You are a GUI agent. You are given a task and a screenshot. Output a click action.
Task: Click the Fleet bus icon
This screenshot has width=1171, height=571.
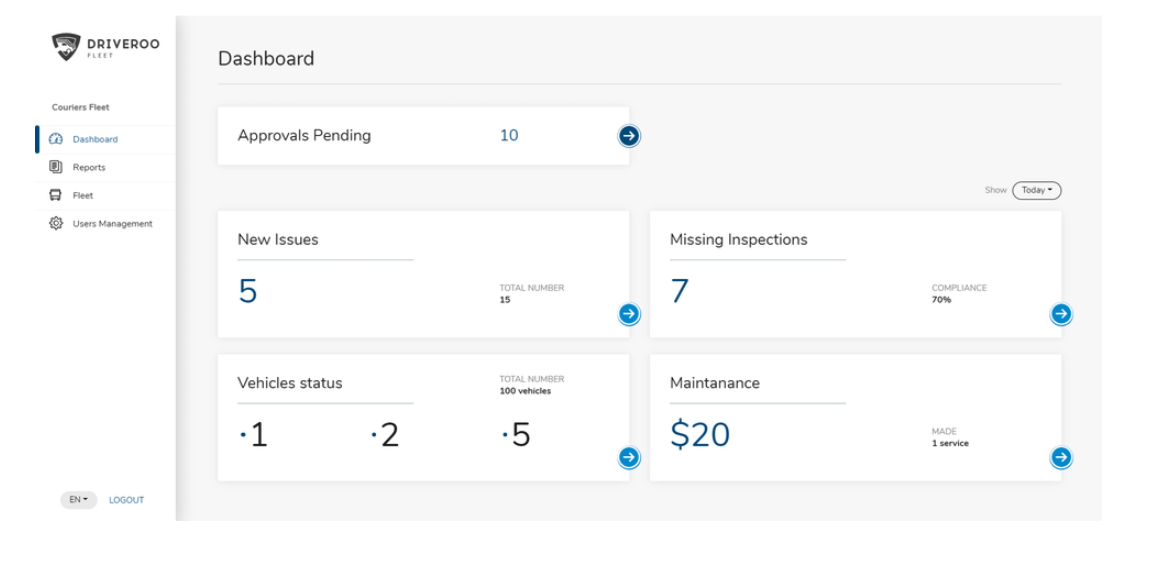[56, 195]
